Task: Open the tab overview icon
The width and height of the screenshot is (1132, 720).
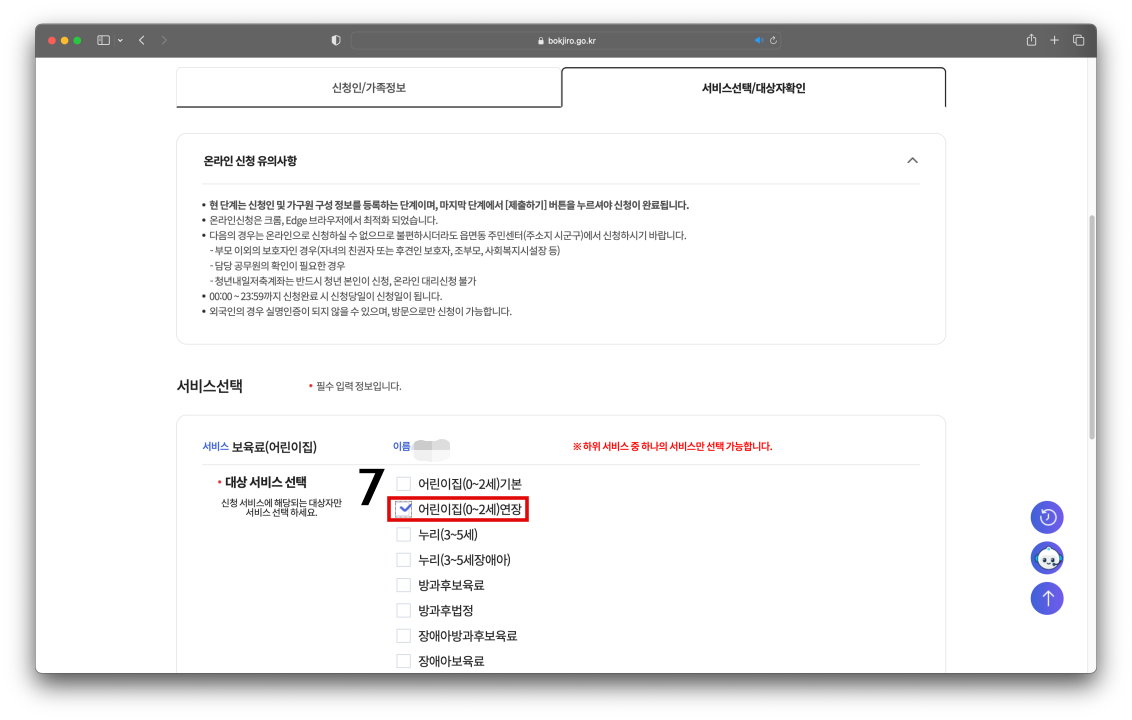Action: (1077, 41)
